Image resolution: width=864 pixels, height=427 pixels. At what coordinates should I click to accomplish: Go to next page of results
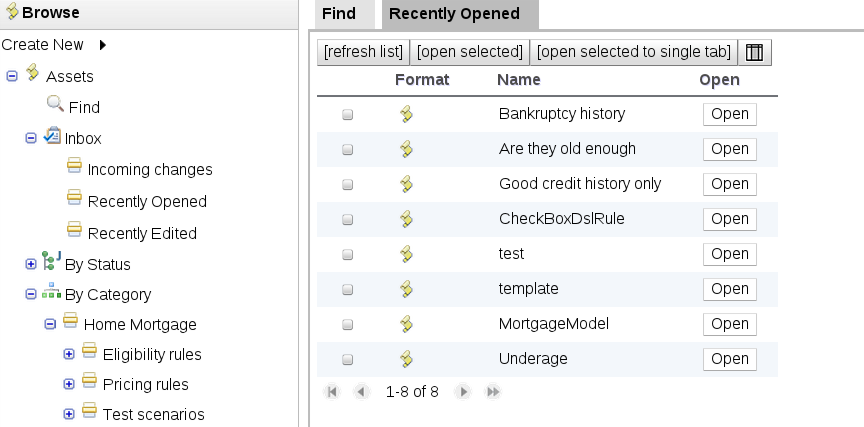[462, 392]
